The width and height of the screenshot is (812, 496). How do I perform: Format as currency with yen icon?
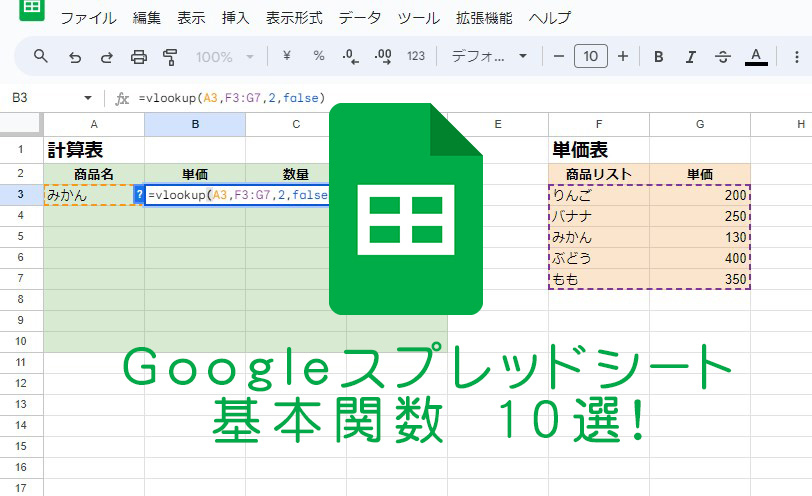point(287,55)
